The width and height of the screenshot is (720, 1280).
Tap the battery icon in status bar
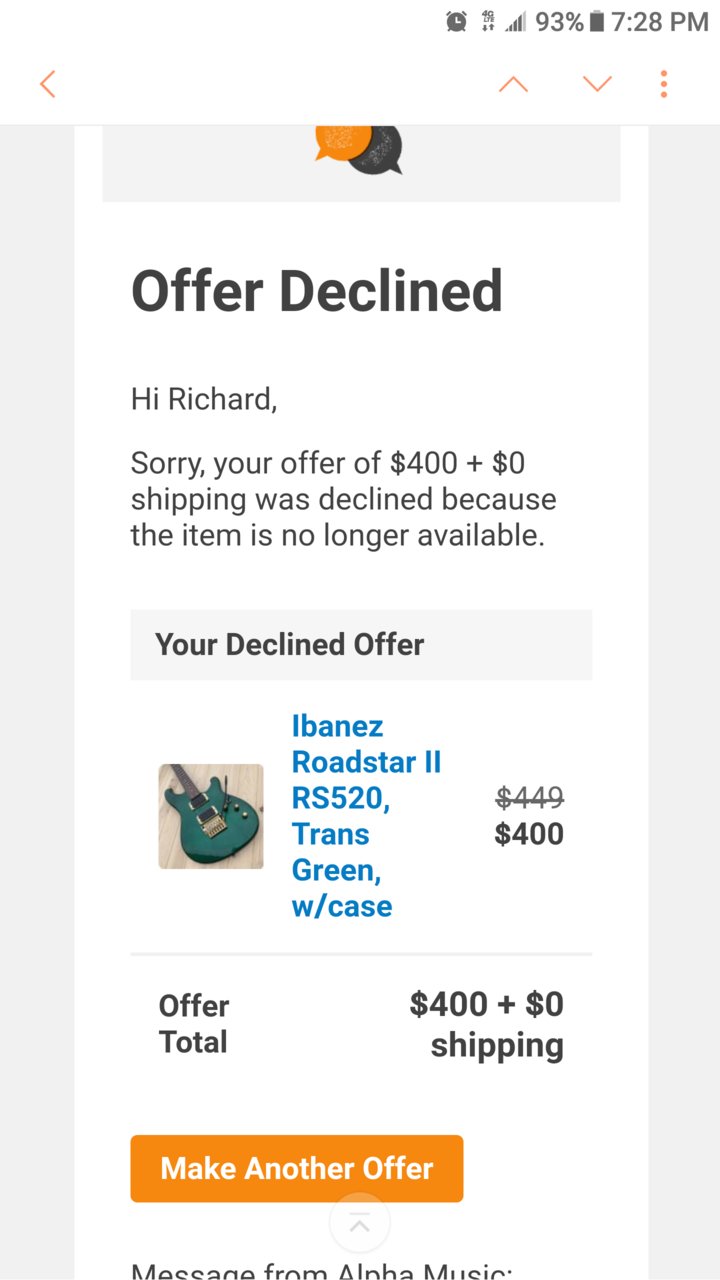pos(597,21)
